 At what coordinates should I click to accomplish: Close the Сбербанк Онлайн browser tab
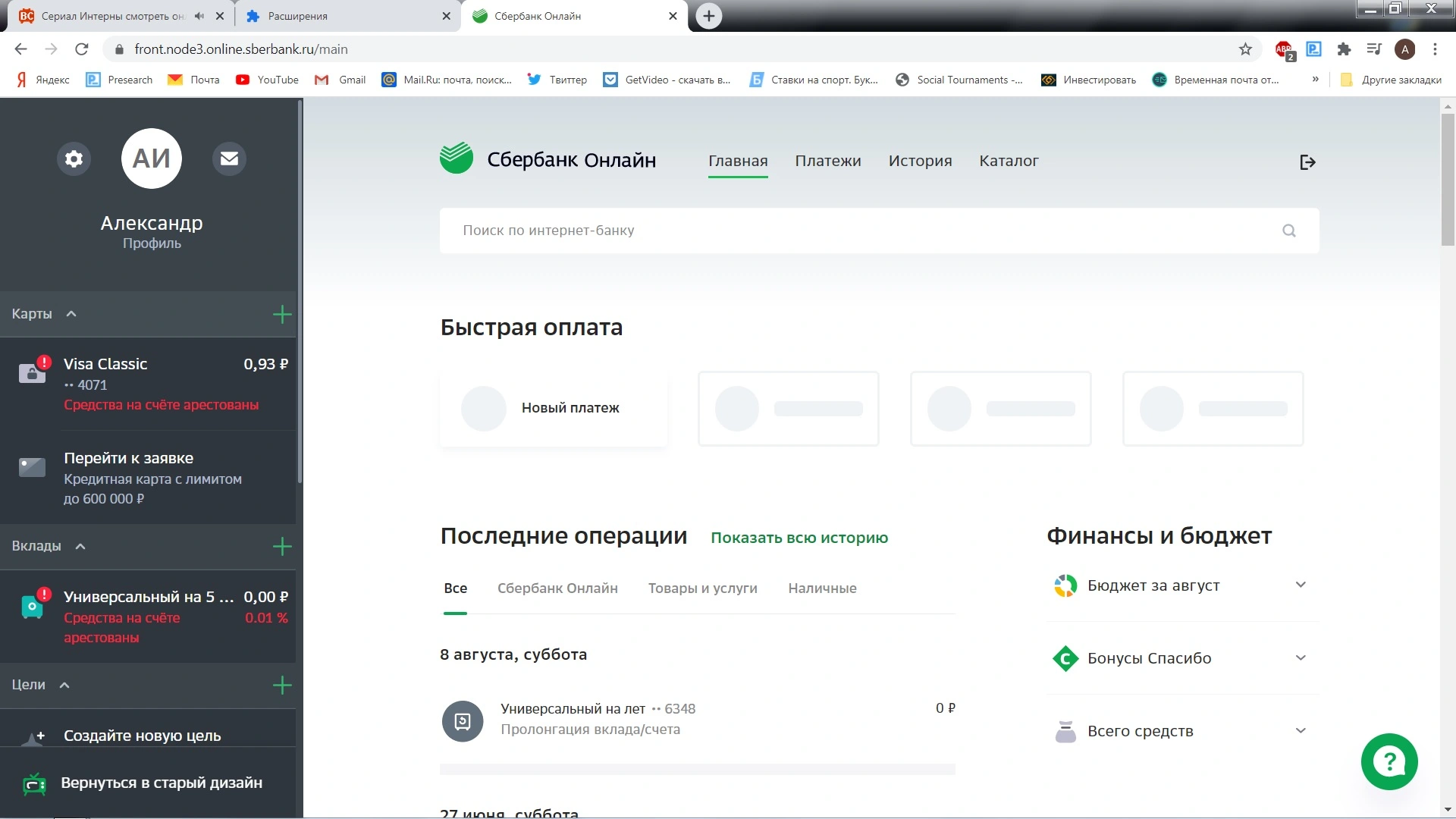coord(673,16)
